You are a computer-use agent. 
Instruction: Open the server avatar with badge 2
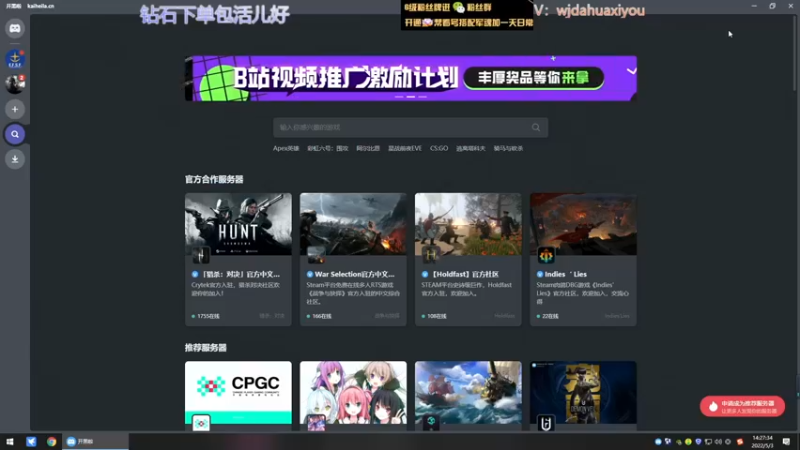[15, 84]
